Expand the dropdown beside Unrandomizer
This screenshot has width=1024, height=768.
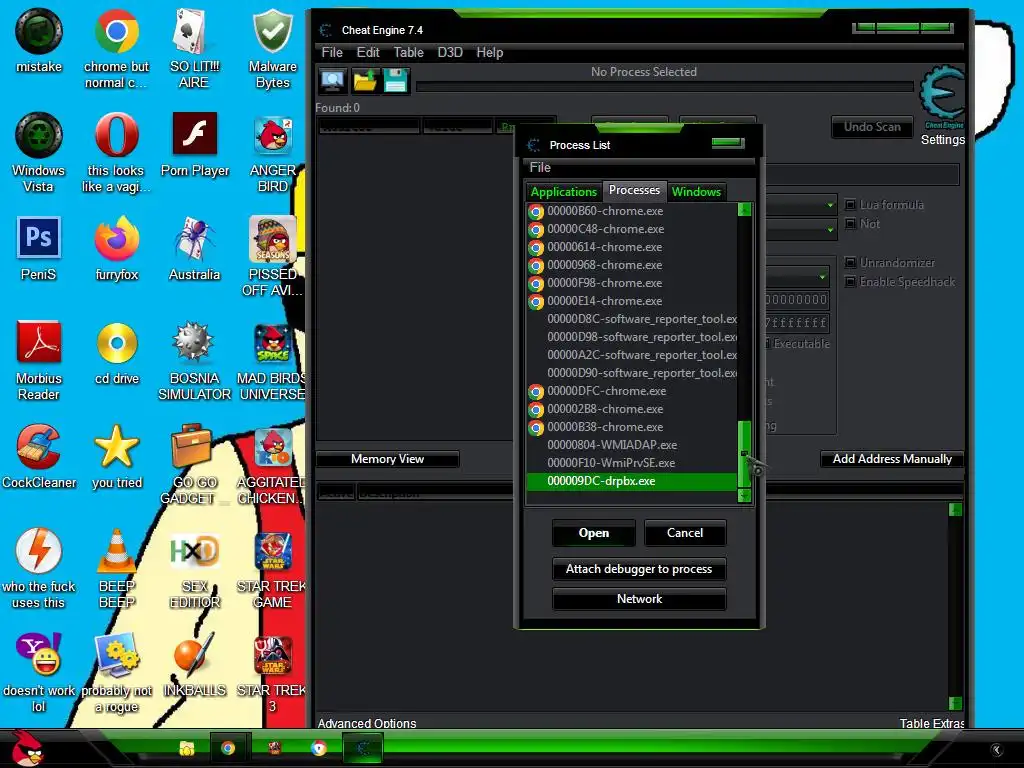[822, 277]
